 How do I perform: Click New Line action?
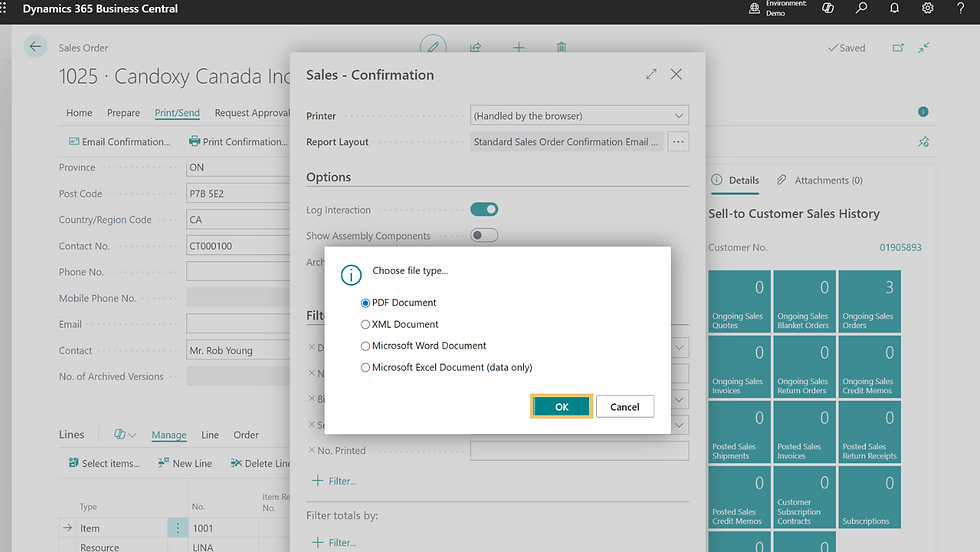click(185, 463)
